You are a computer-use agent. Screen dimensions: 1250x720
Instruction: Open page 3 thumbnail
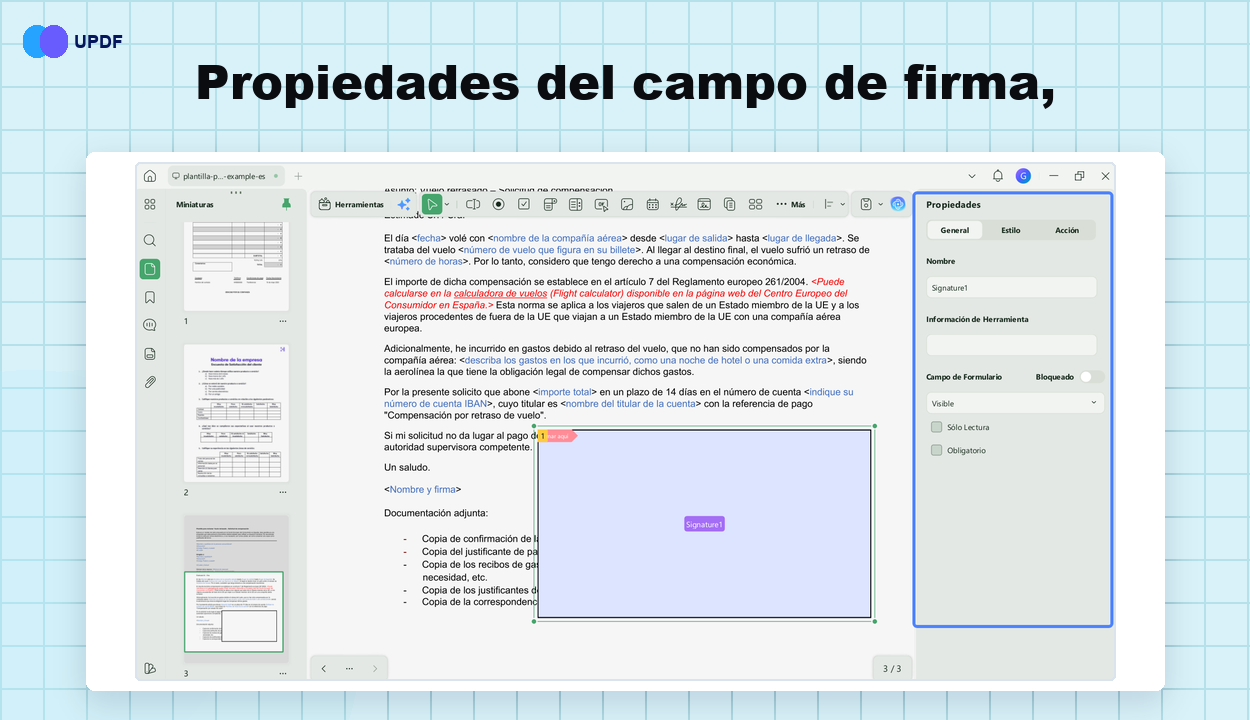tap(236, 588)
